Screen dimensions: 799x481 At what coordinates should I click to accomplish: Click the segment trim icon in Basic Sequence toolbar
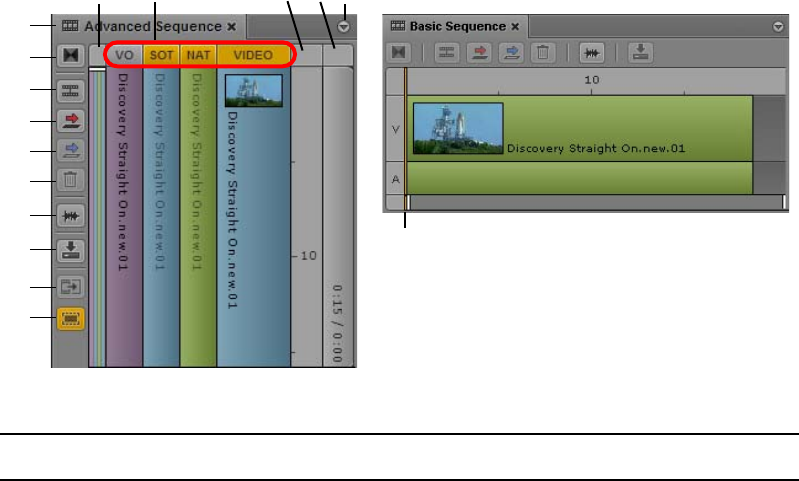[447, 52]
